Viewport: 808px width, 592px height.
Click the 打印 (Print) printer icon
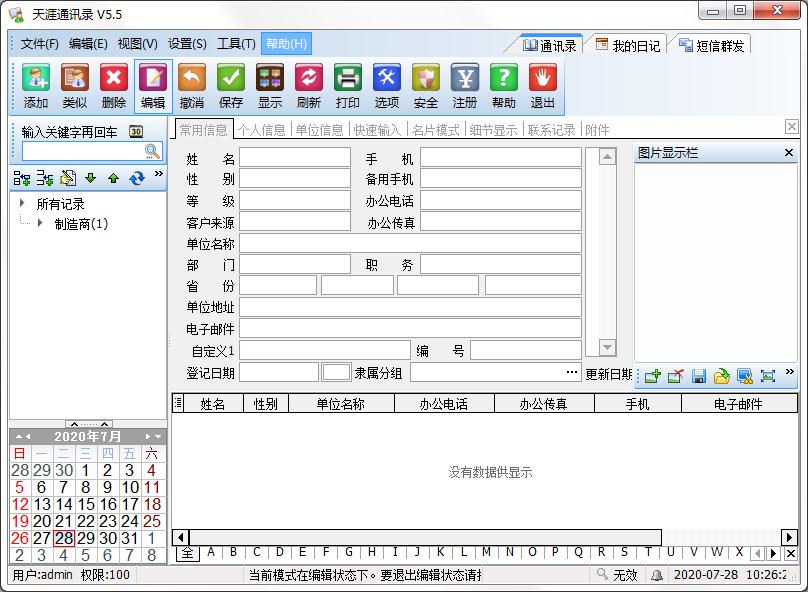click(x=348, y=78)
